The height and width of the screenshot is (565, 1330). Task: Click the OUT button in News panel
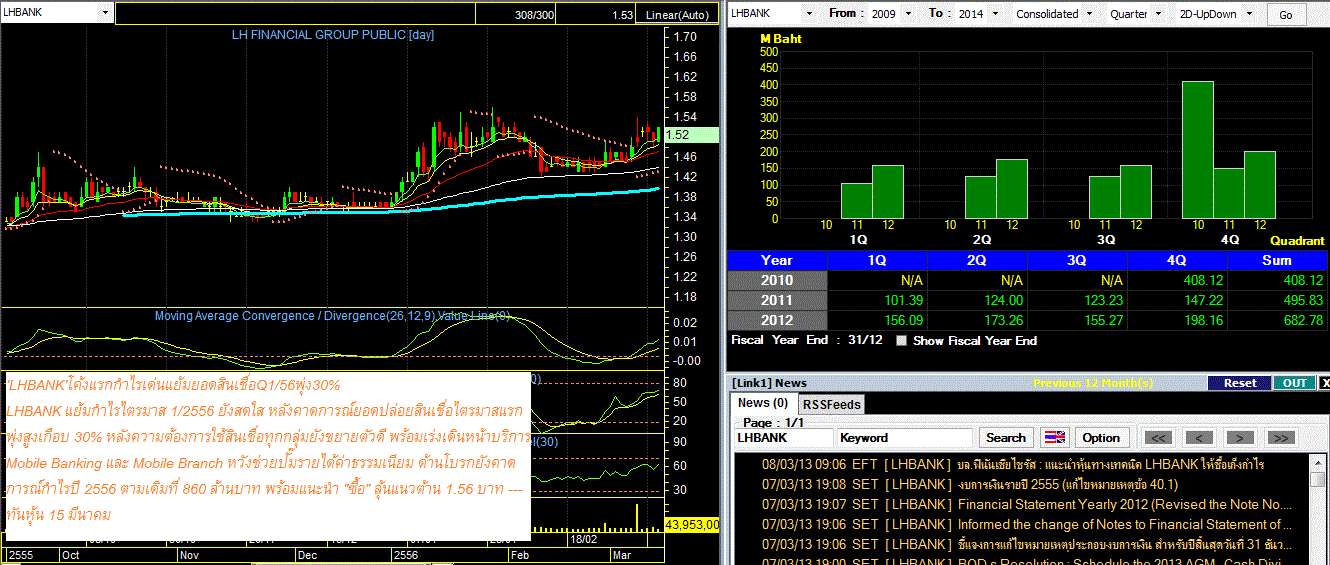coord(1294,383)
